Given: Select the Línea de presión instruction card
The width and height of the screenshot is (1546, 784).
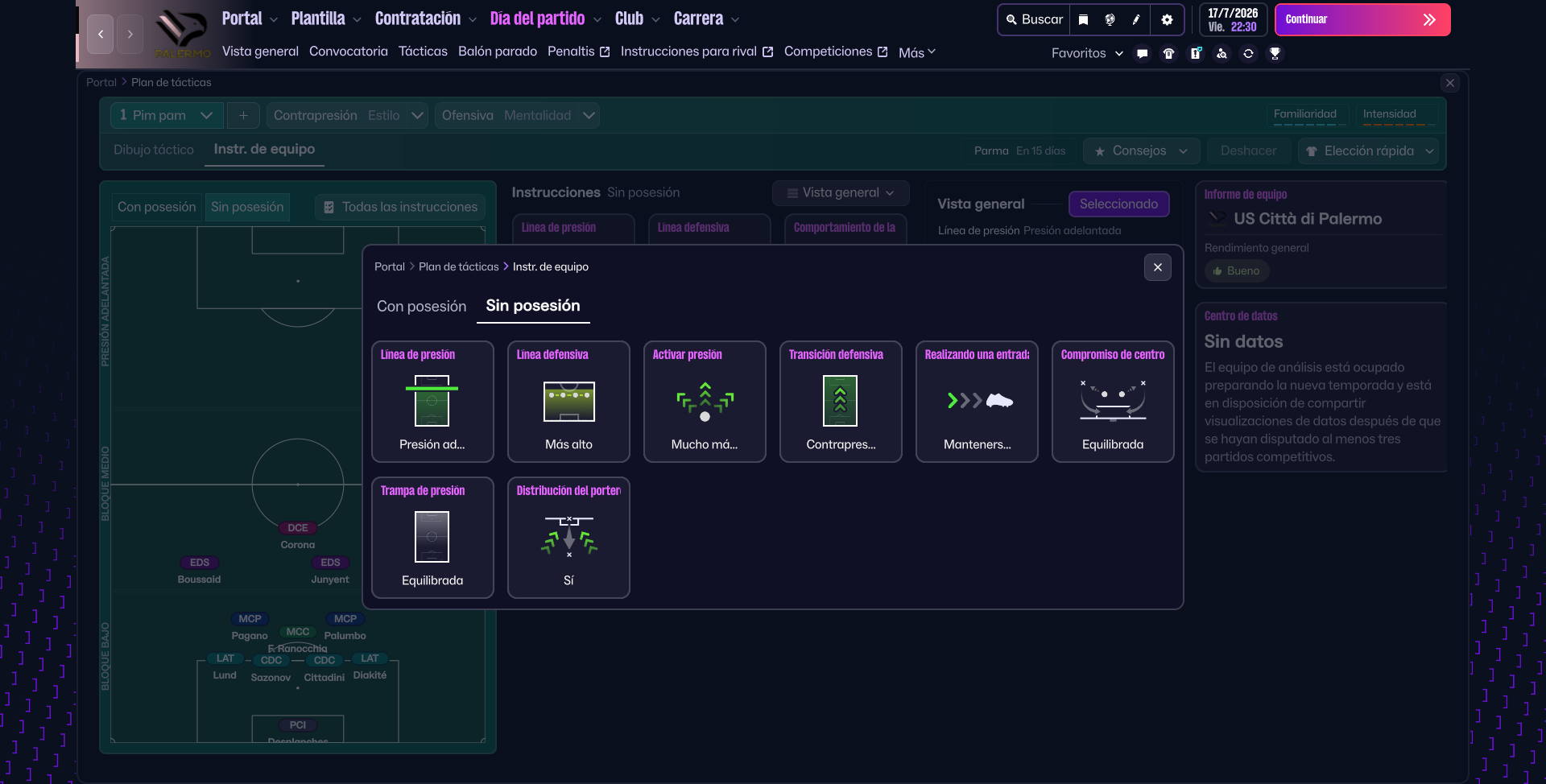Looking at the screenshot, I should (432, 402).
